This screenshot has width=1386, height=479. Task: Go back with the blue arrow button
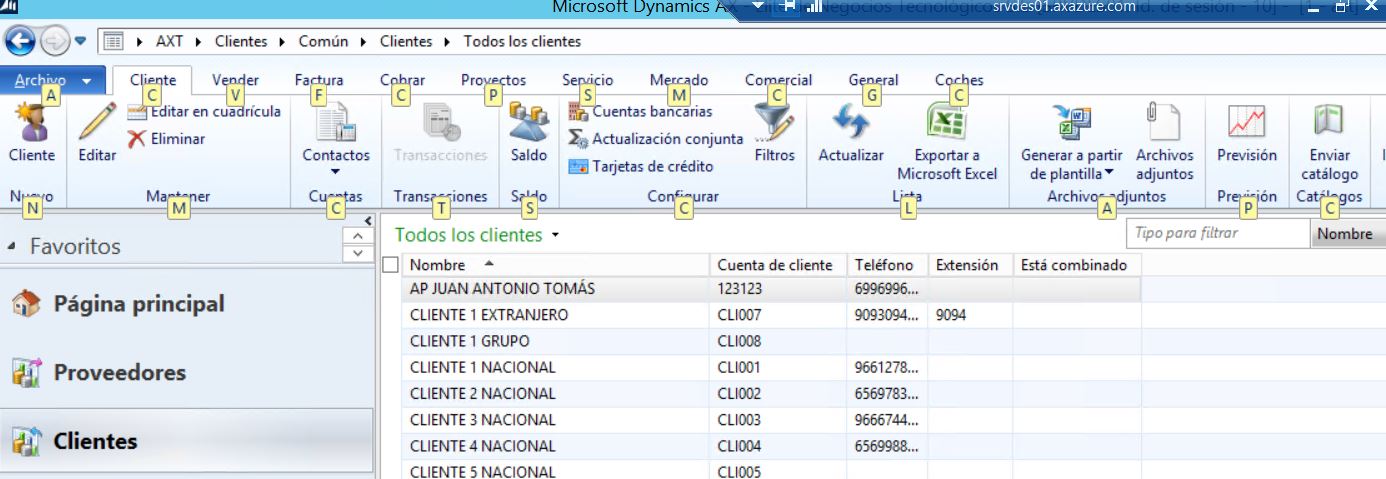pos(20,41)
